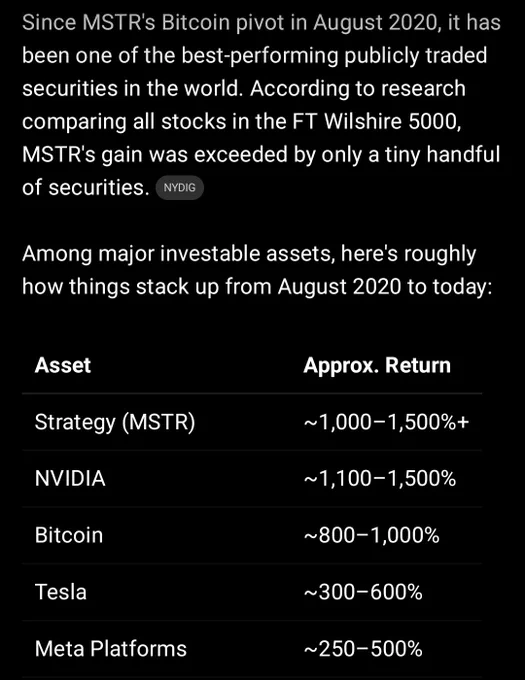This screenshot has width=525, height=680.
Task: Select the Asset column header
Action: 63,365
